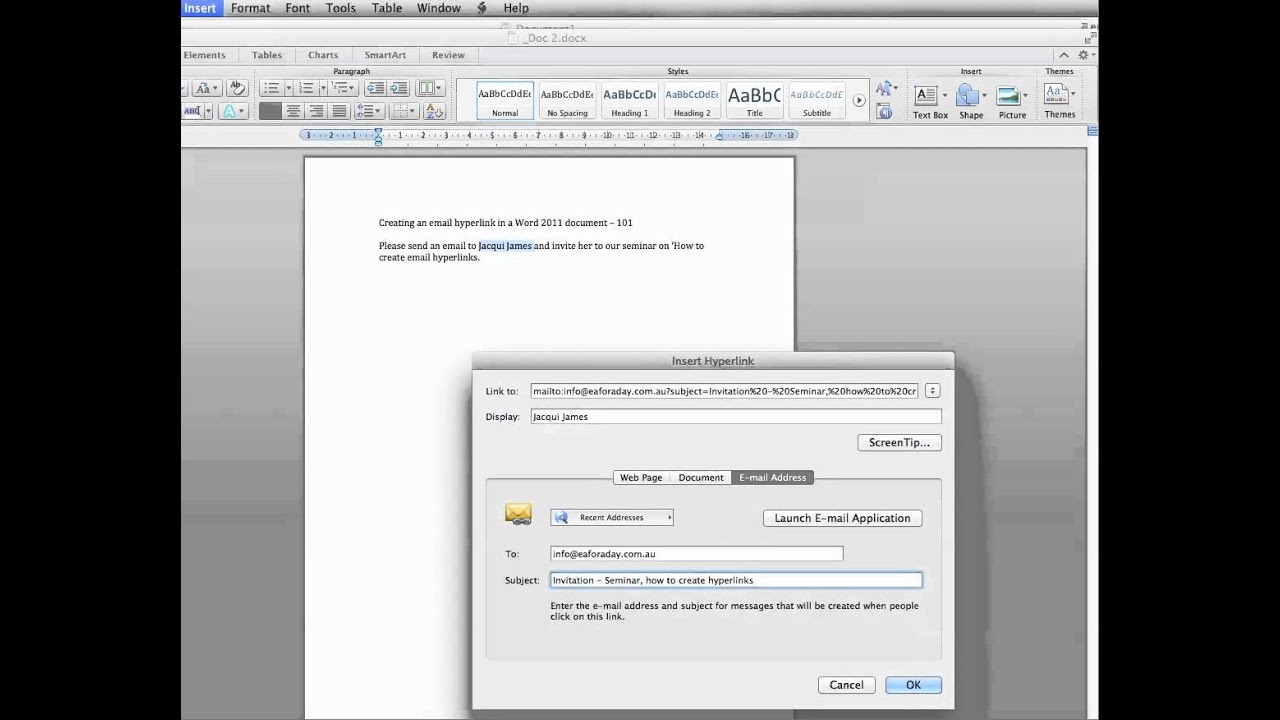This screenshot has width=1280, height=720.
Task: Open the Link to history dropdown arrow
Action: 932,391
